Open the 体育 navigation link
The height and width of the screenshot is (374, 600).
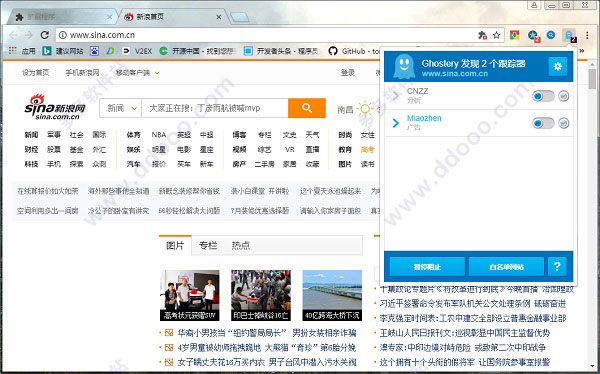pyautogui.click(x=134, y=135)
